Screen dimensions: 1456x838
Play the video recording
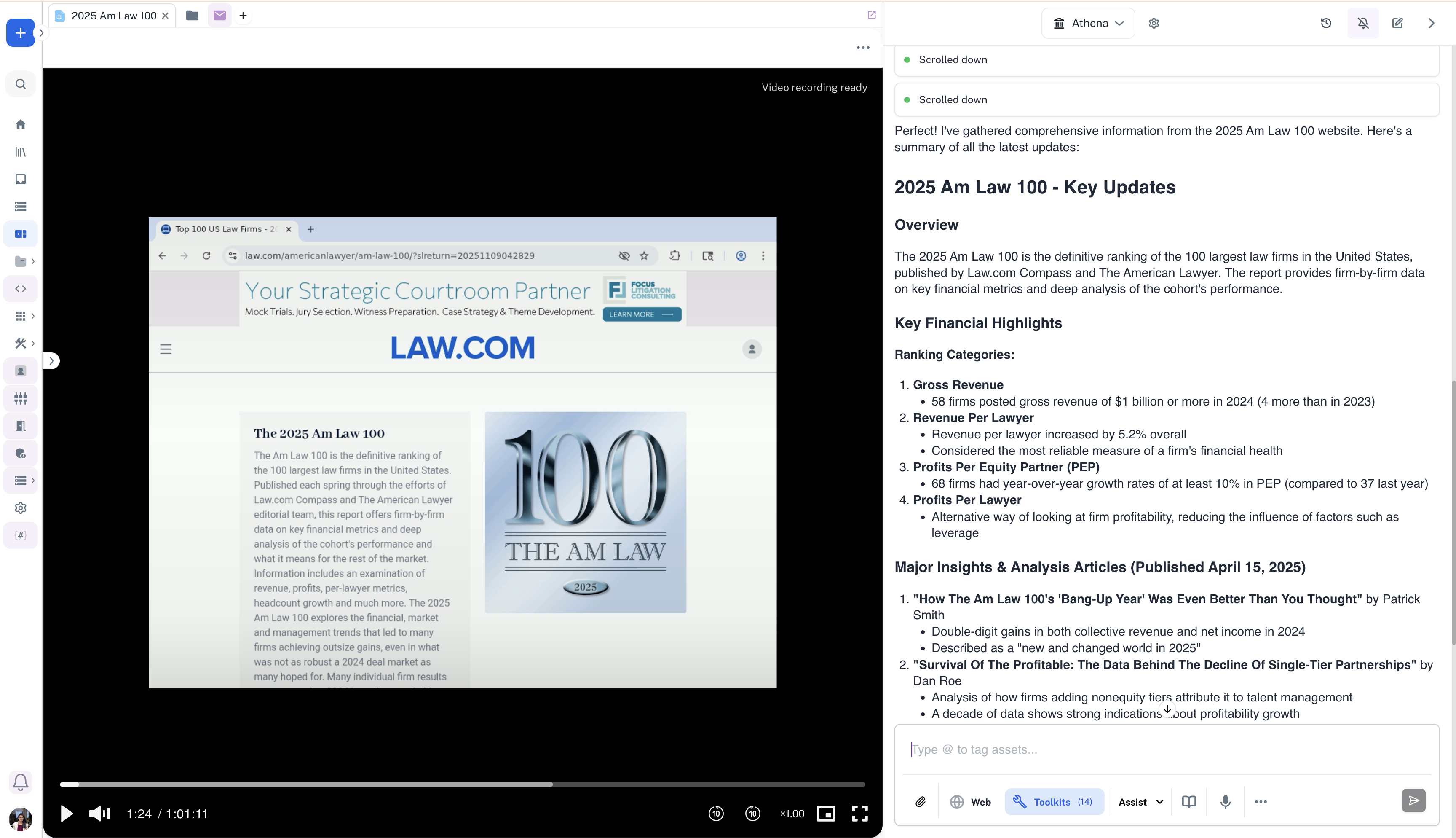tap(66, 814)
